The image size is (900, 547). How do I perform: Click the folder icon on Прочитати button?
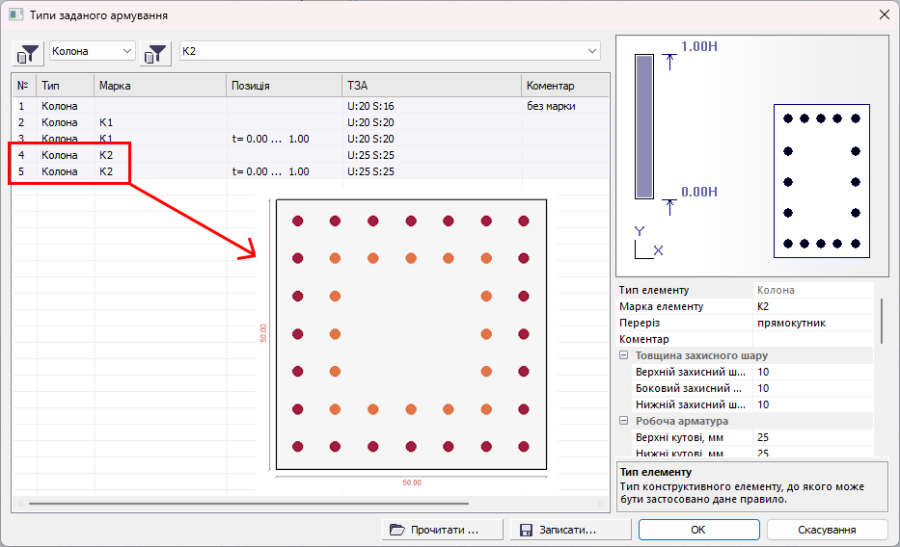[396, 529]
